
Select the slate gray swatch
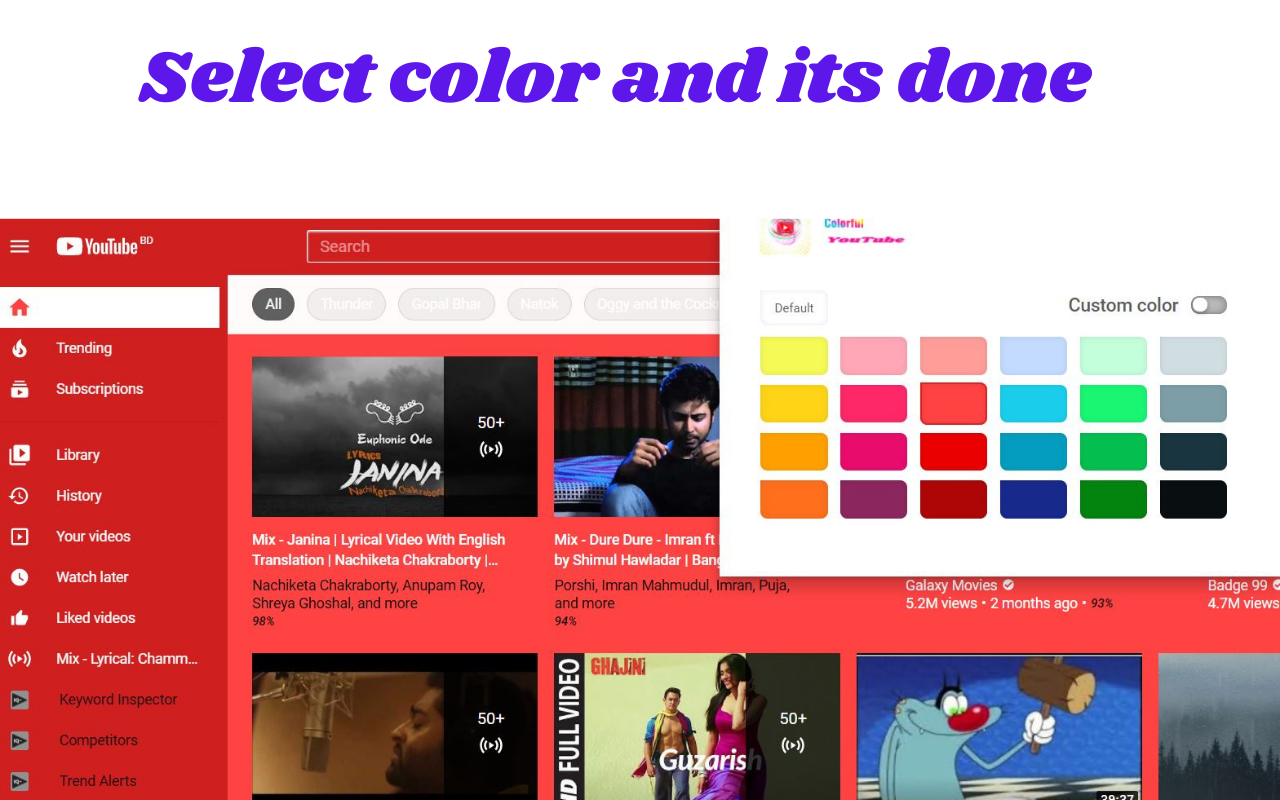(1194, 404)
